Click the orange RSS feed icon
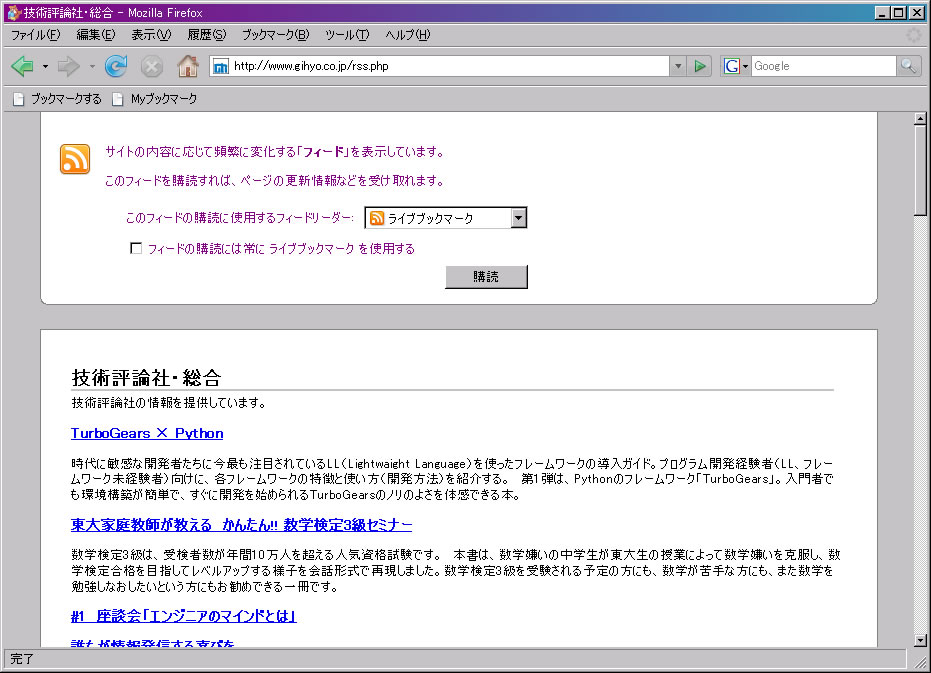The width and height of the screenshot is (931, 673). coord(75,159)
